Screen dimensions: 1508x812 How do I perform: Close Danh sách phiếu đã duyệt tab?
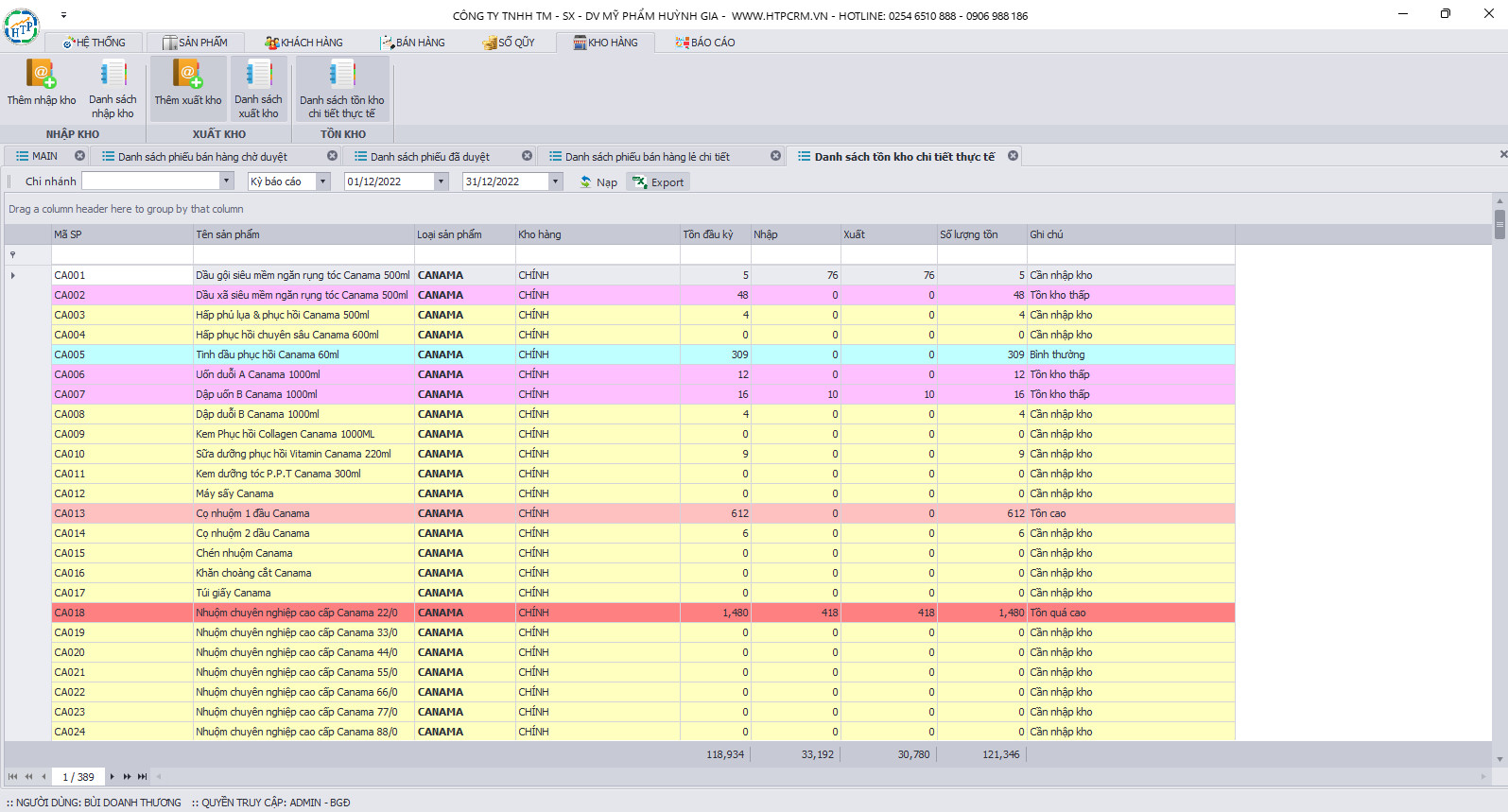click(x=527, y=156)
